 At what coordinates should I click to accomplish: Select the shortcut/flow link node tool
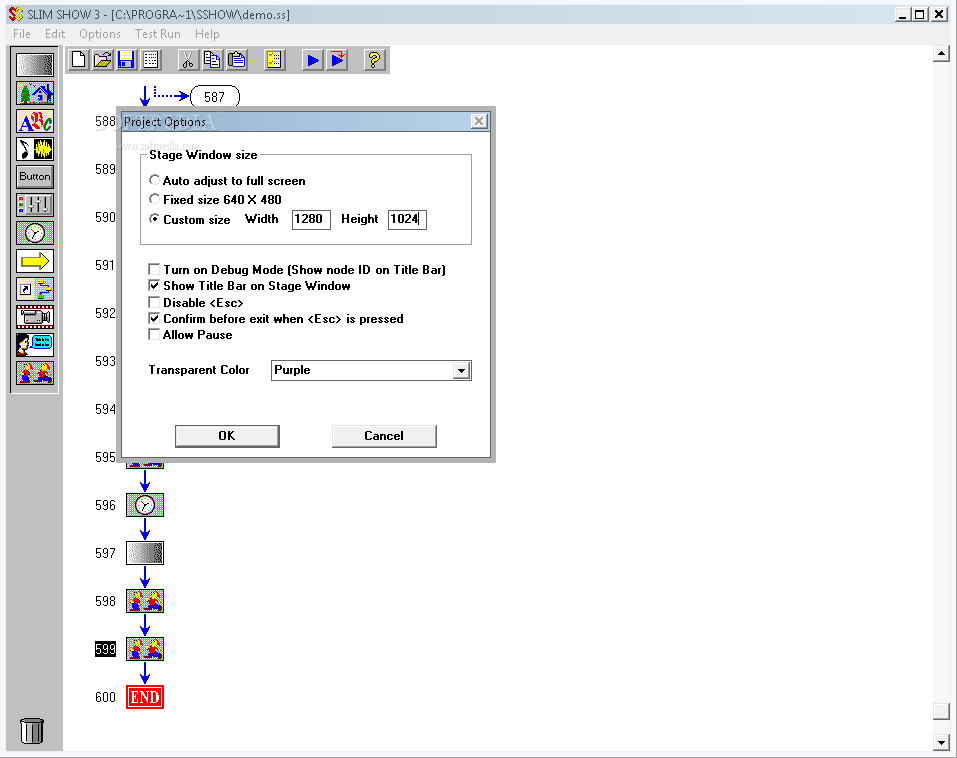pyautogui.click(x=35, y=289)
